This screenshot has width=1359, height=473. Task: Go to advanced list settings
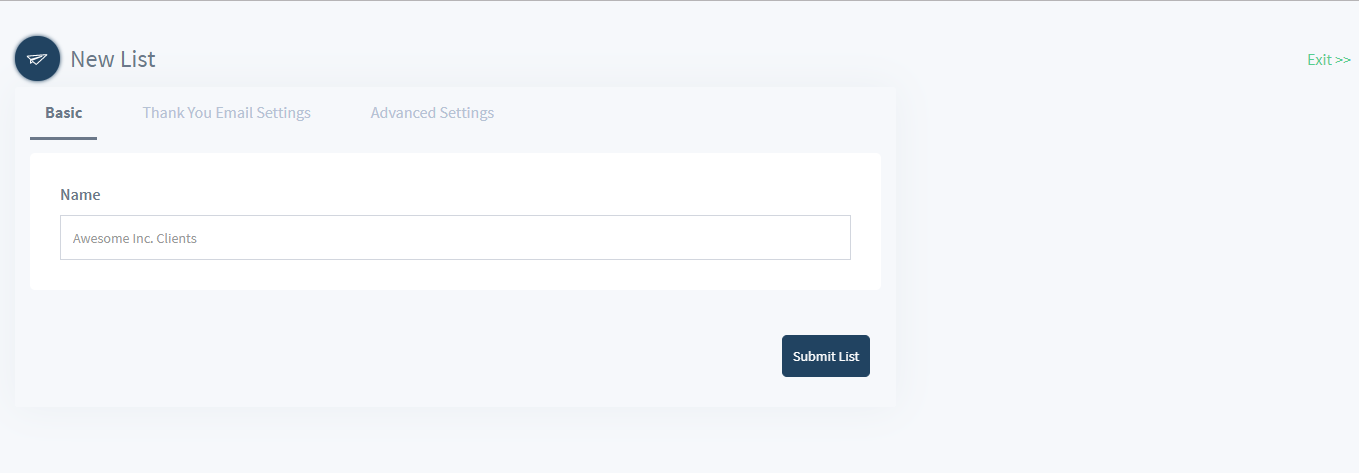click(x=432, y=112)
